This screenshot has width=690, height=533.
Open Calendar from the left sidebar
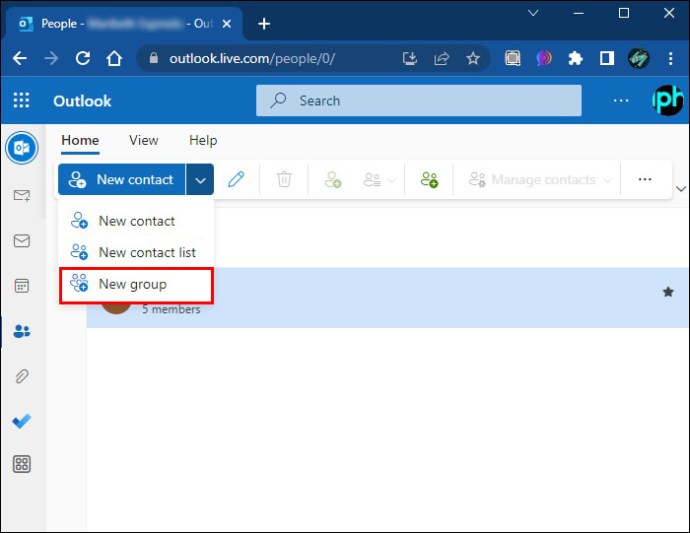click(22, 286)
